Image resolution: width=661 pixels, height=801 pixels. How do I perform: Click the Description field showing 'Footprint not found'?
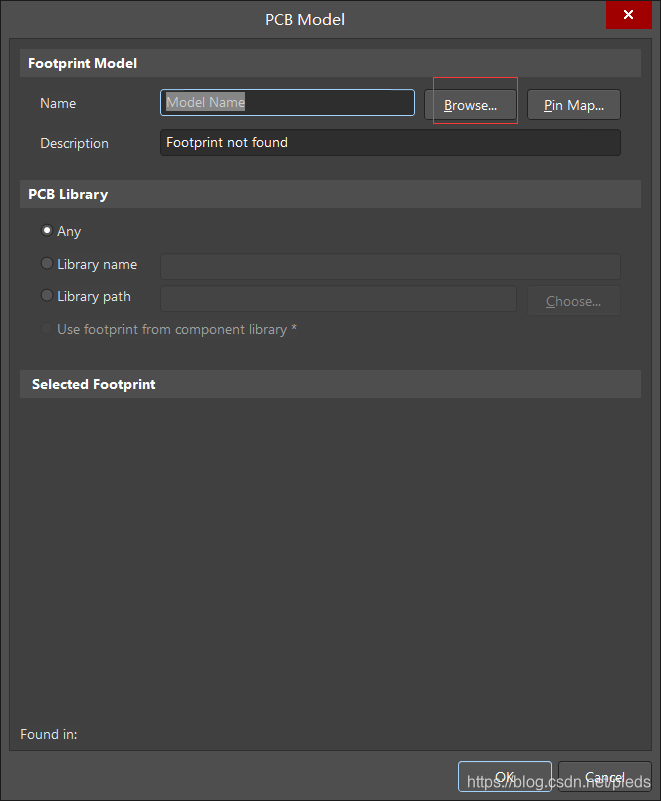pyautogui.click(x=390, y=143)
